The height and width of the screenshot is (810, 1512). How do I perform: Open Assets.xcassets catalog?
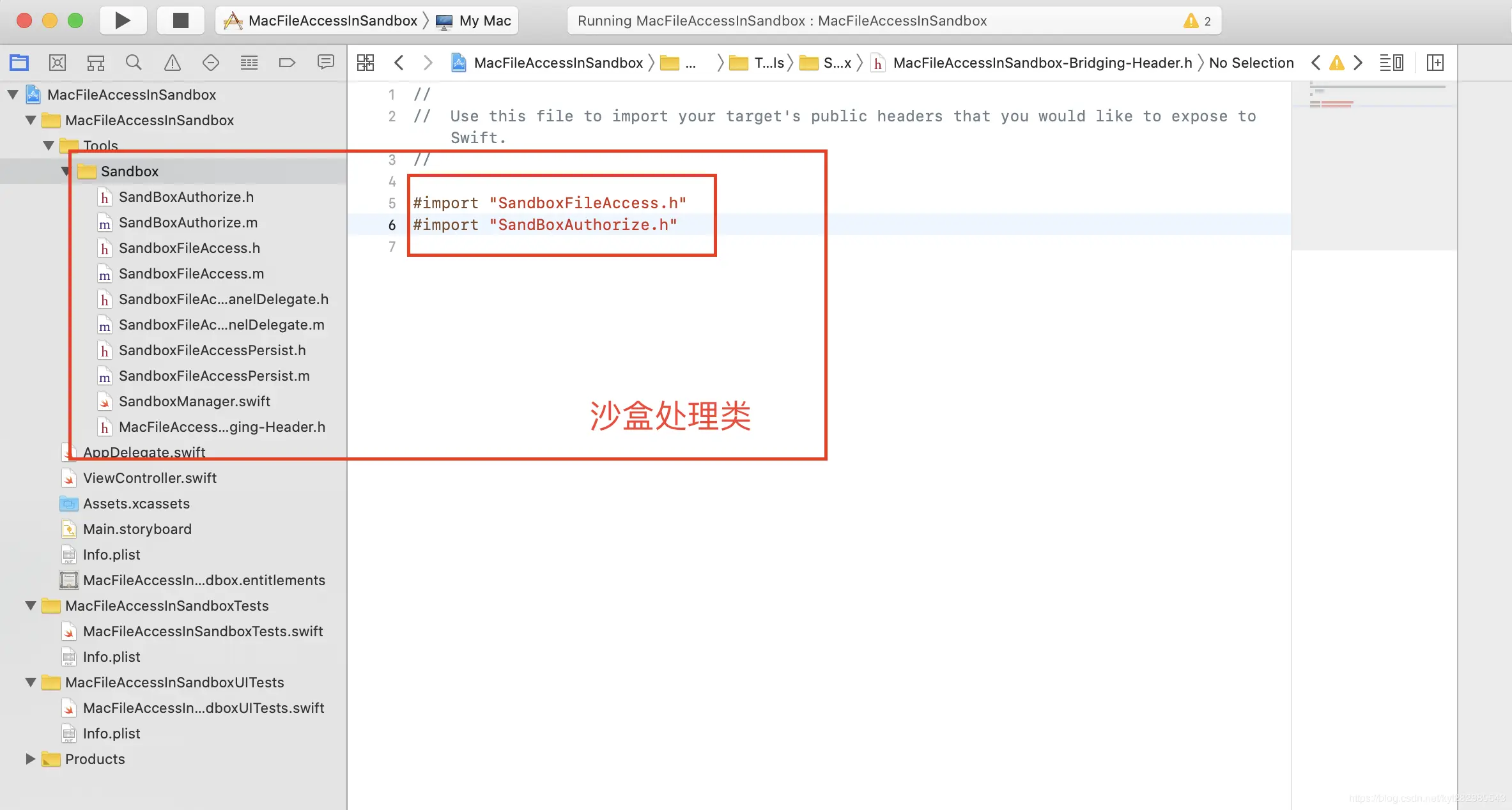pos(136,503)
